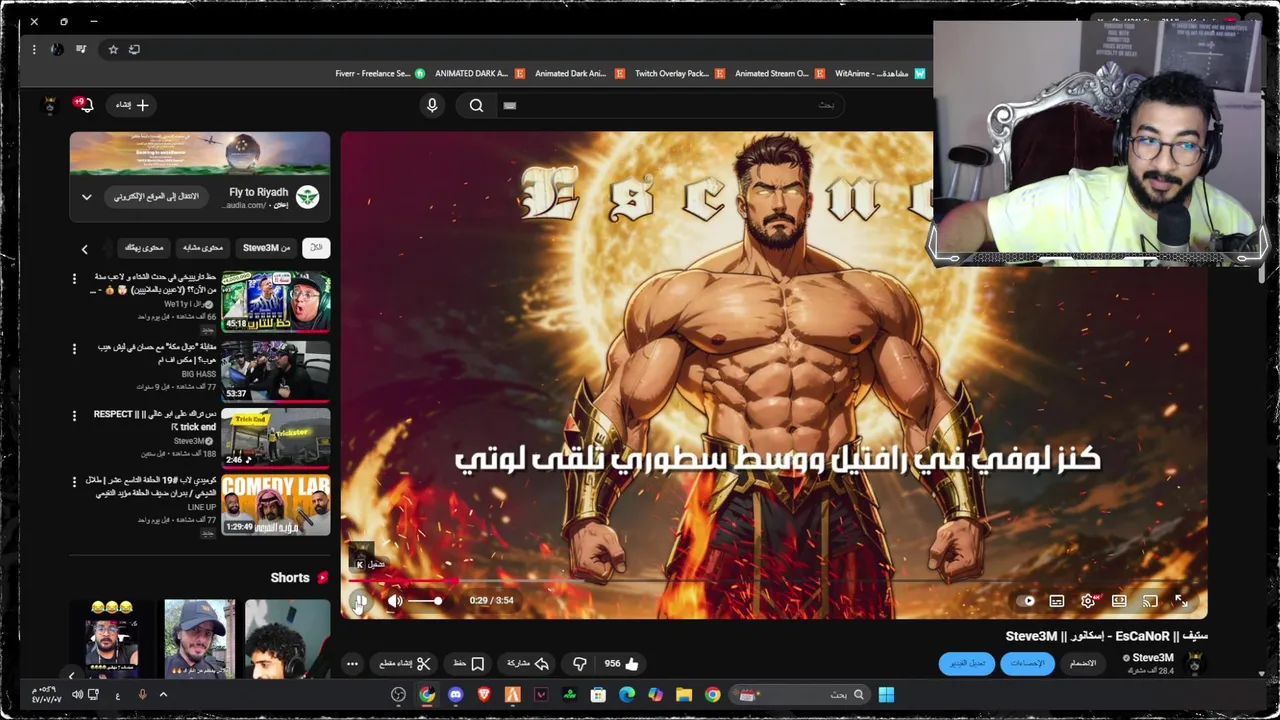Launch Brave browser from the taskbar

(484, 695)
